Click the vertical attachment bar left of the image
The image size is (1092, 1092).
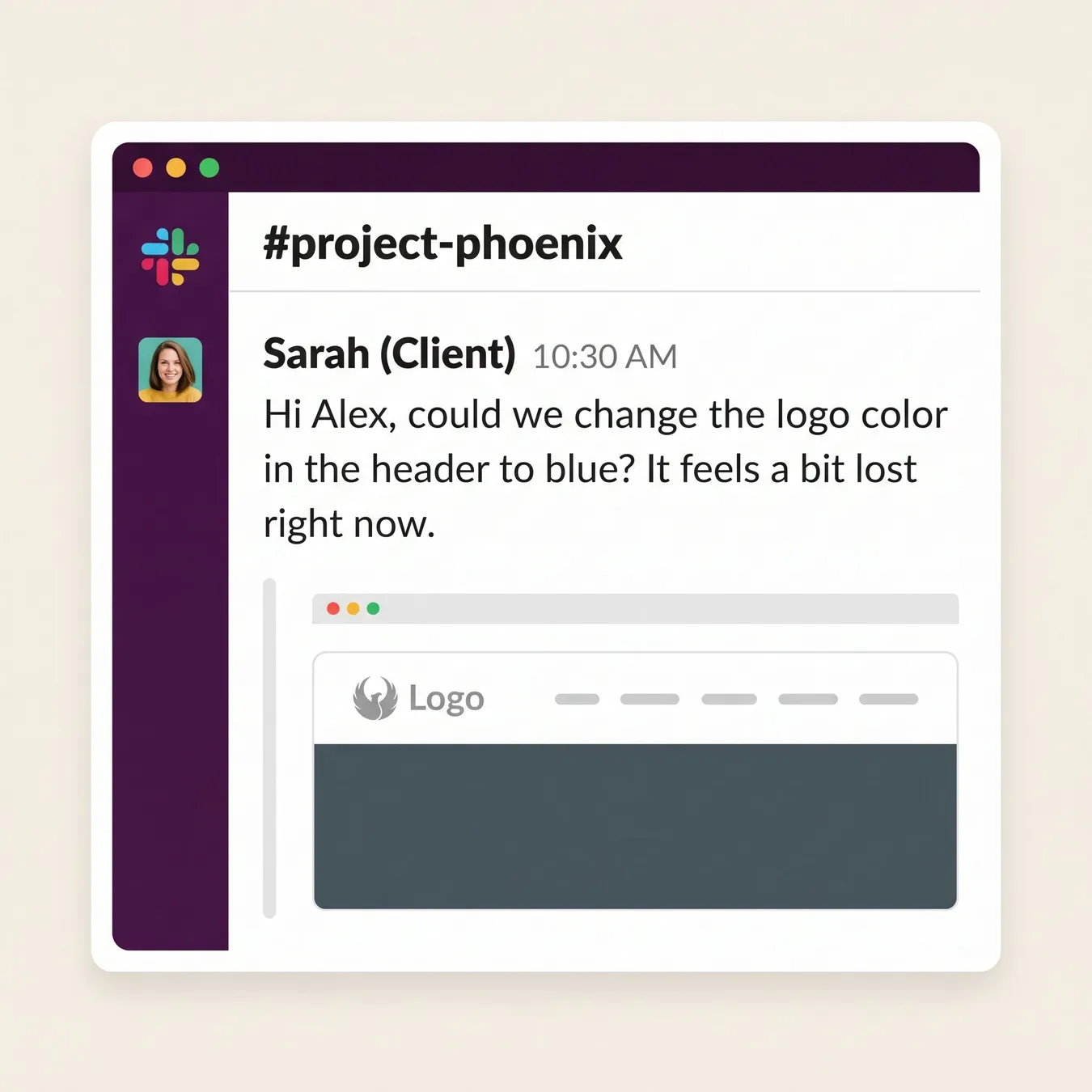click(269, 748)
